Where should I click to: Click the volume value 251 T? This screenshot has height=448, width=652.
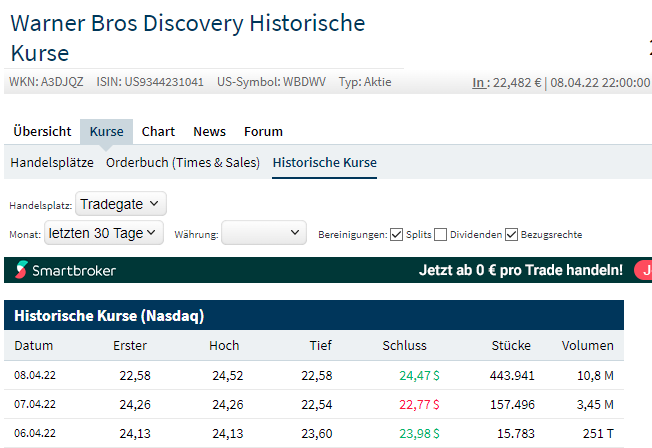598,434
